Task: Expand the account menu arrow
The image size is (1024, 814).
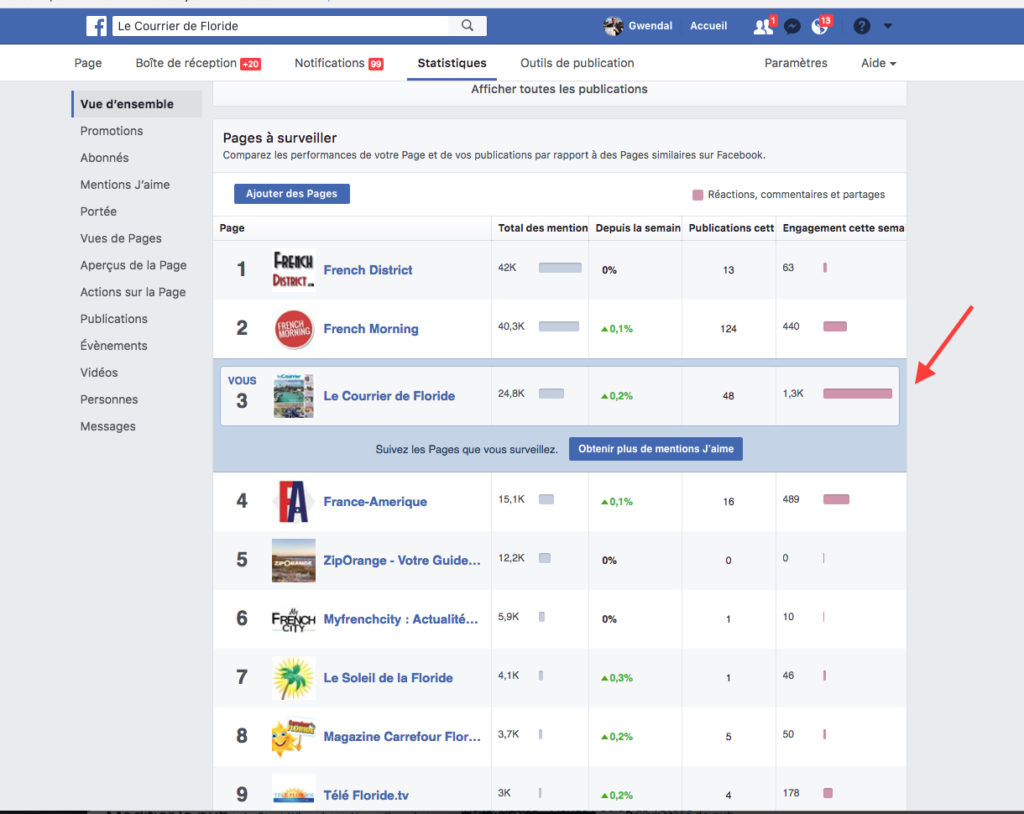Action: coord(888,26)
